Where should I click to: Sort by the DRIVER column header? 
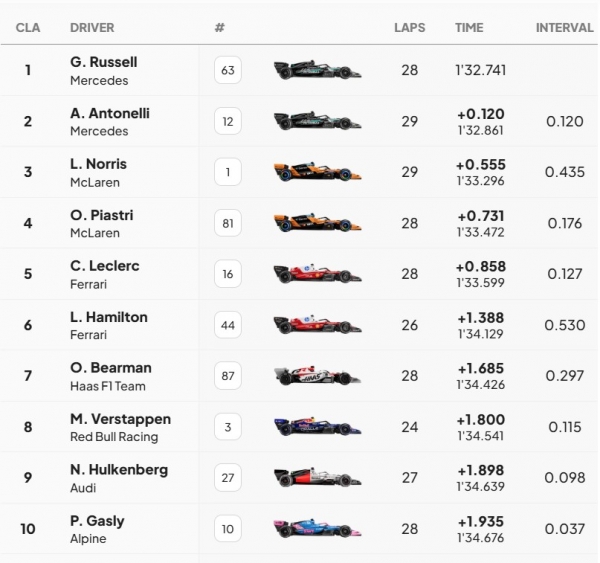coord(92,28)
